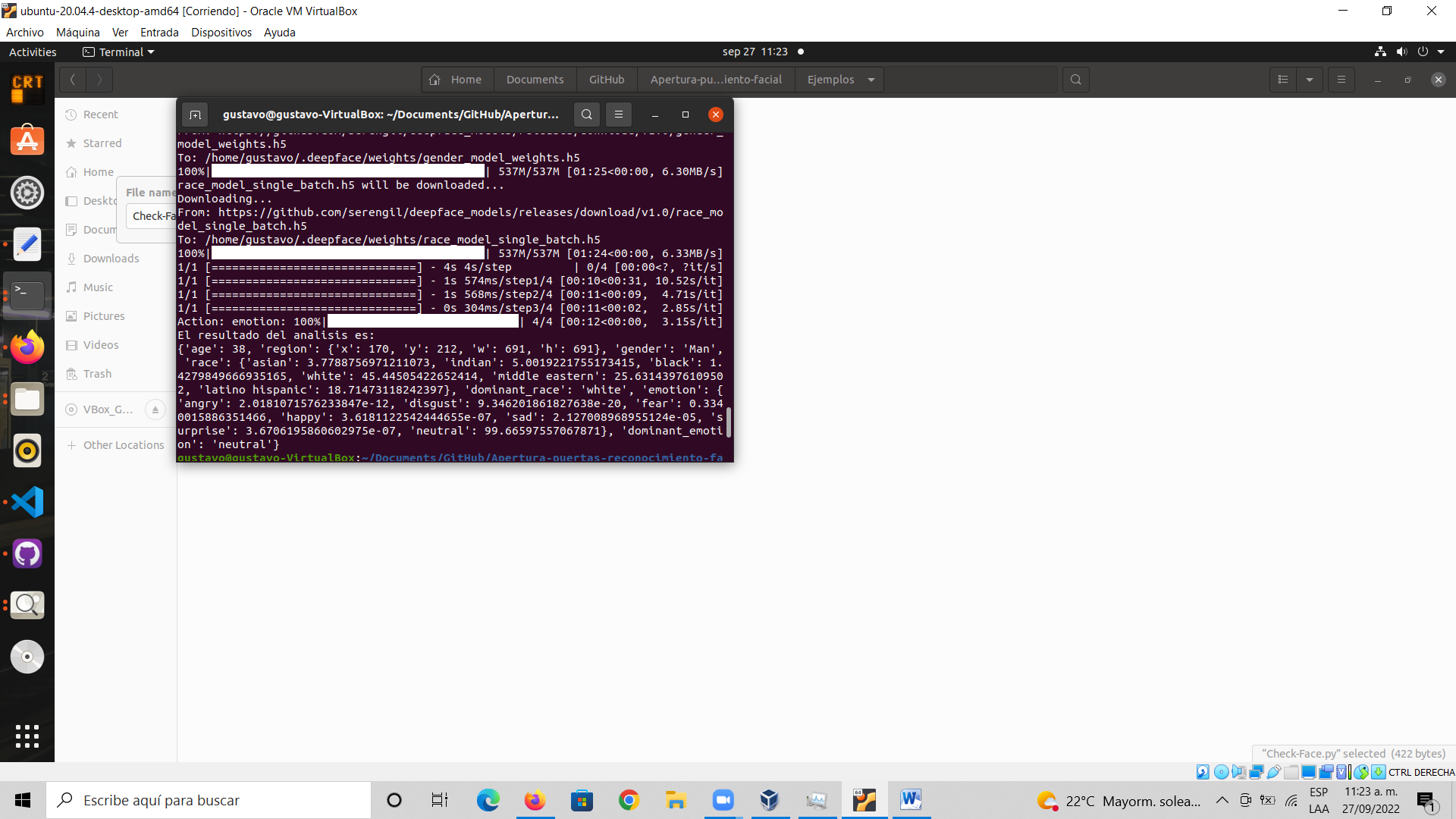
Task: Open GitHub Desktop from the dock
Action: tap(27, 553)
